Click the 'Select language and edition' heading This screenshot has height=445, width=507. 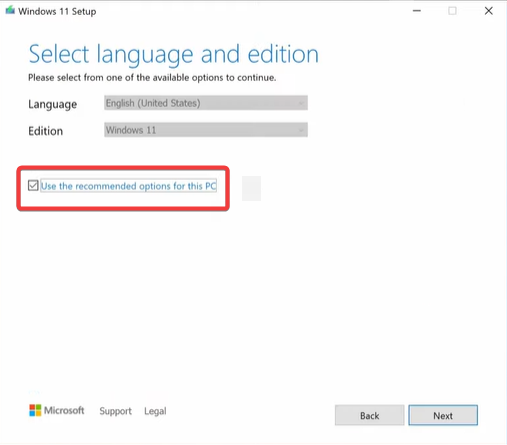(174, 54)
